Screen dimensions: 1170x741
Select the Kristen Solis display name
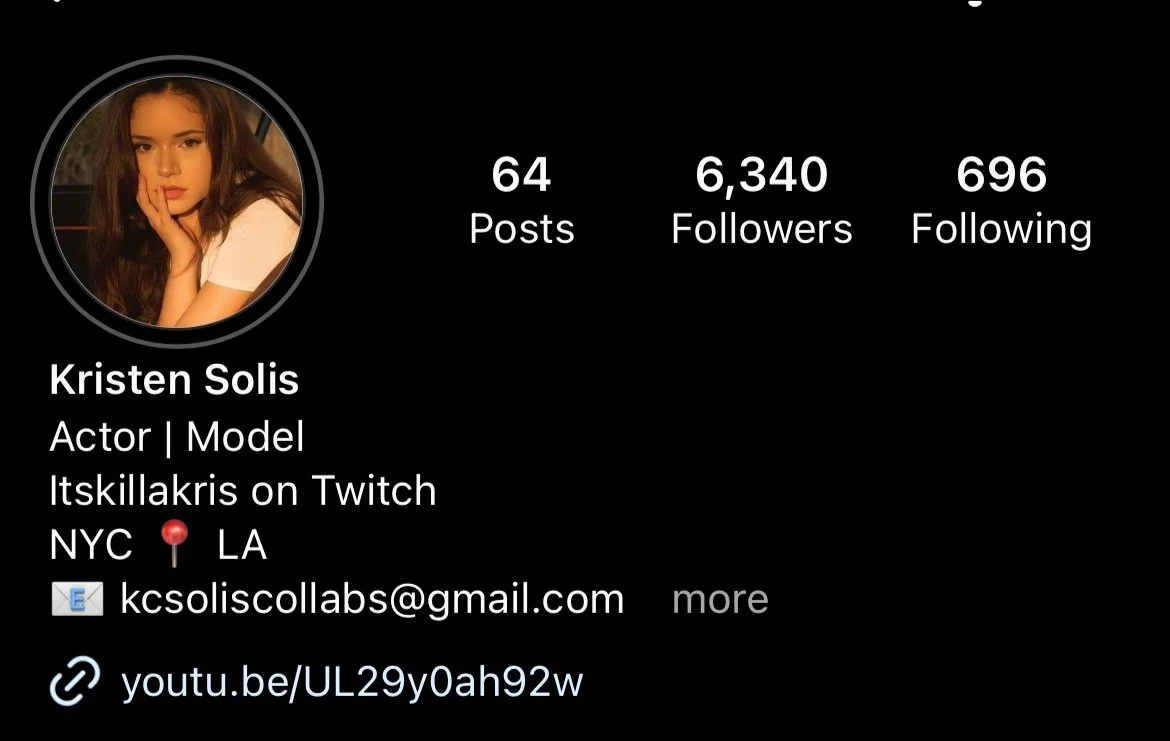pyautogui.click(x=174, y=379)
